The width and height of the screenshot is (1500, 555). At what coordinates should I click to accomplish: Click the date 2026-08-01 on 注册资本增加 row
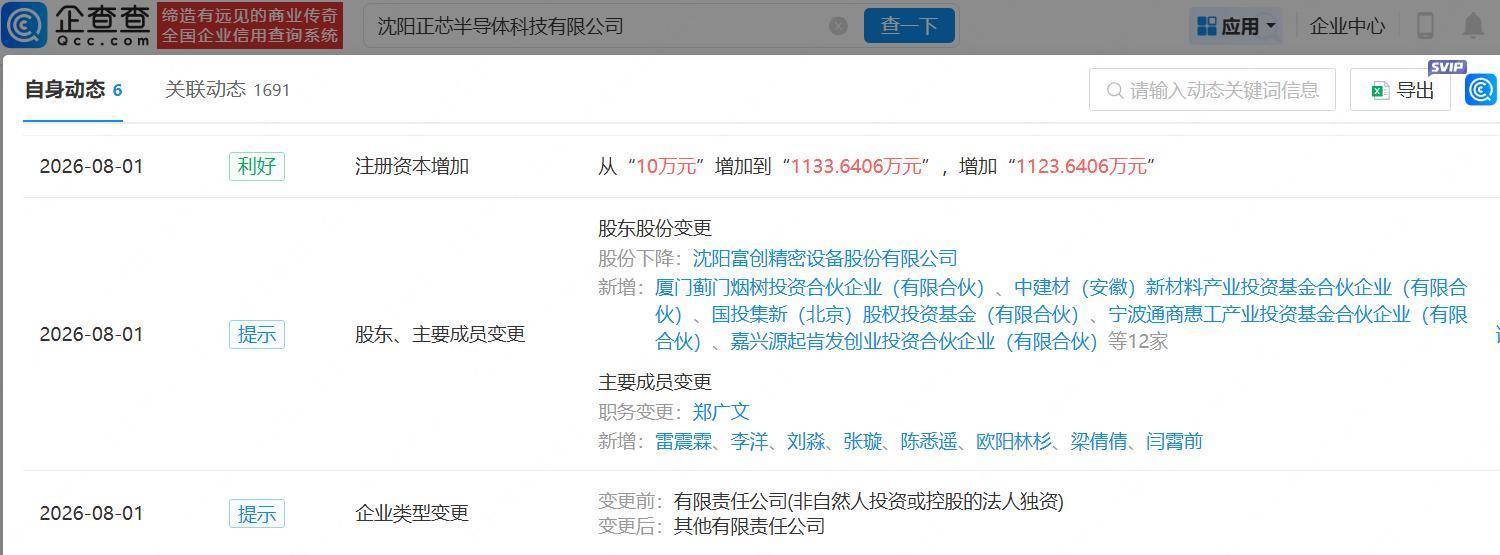coord(91,166)
